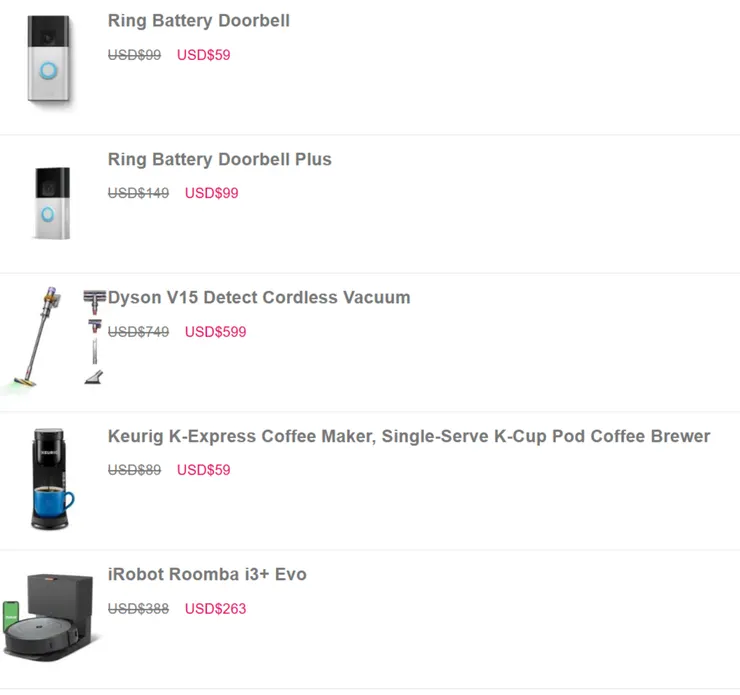Open the Ring Battery Doorbell Plus title
Image resolution: width=740 pixels, height=695 pixels.
tap(219, 160)
